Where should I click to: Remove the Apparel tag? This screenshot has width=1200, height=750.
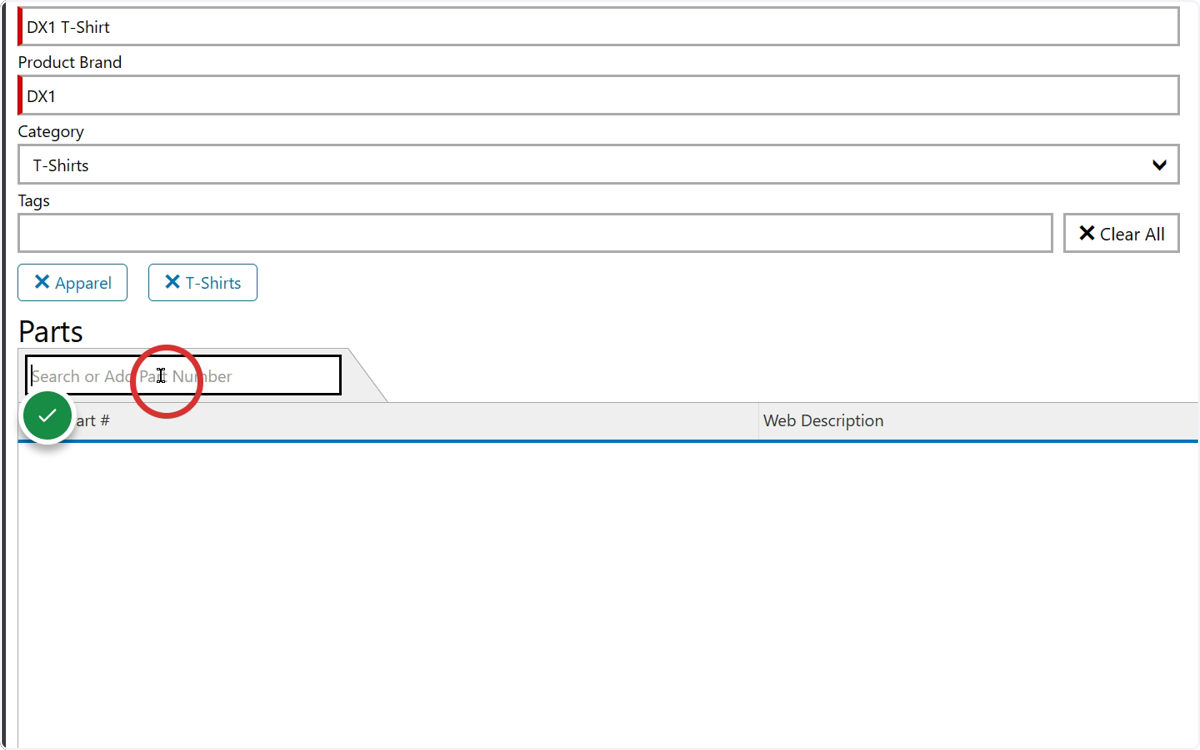click(x=72, y=283)
